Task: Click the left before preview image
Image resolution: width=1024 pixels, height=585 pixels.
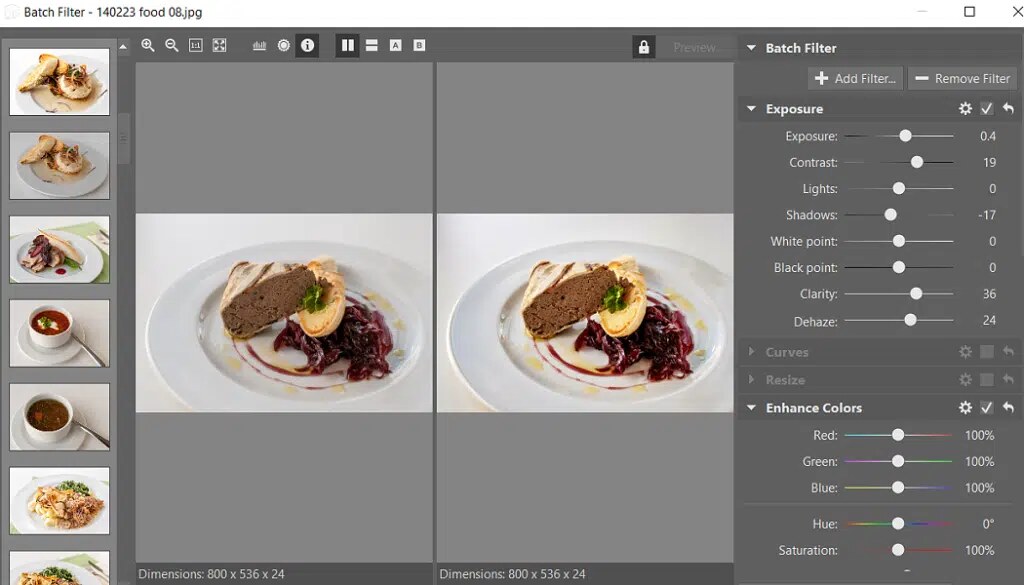Action: click(x=284, y=313)
